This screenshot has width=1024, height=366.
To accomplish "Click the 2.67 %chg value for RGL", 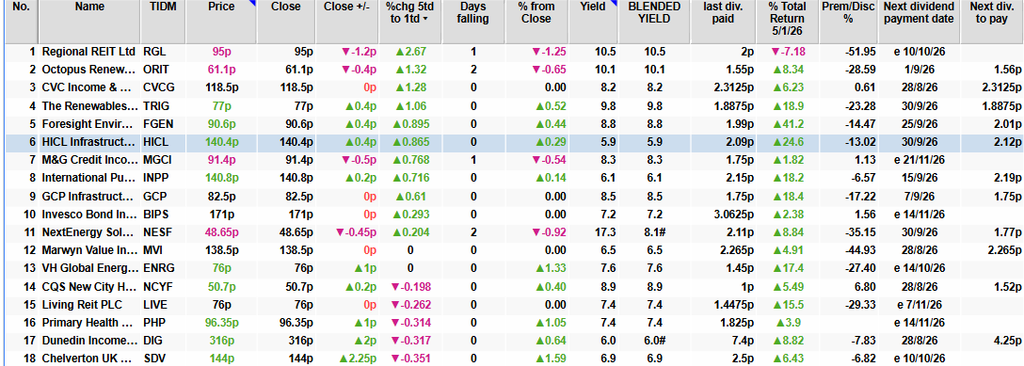I will pos(411,51).
